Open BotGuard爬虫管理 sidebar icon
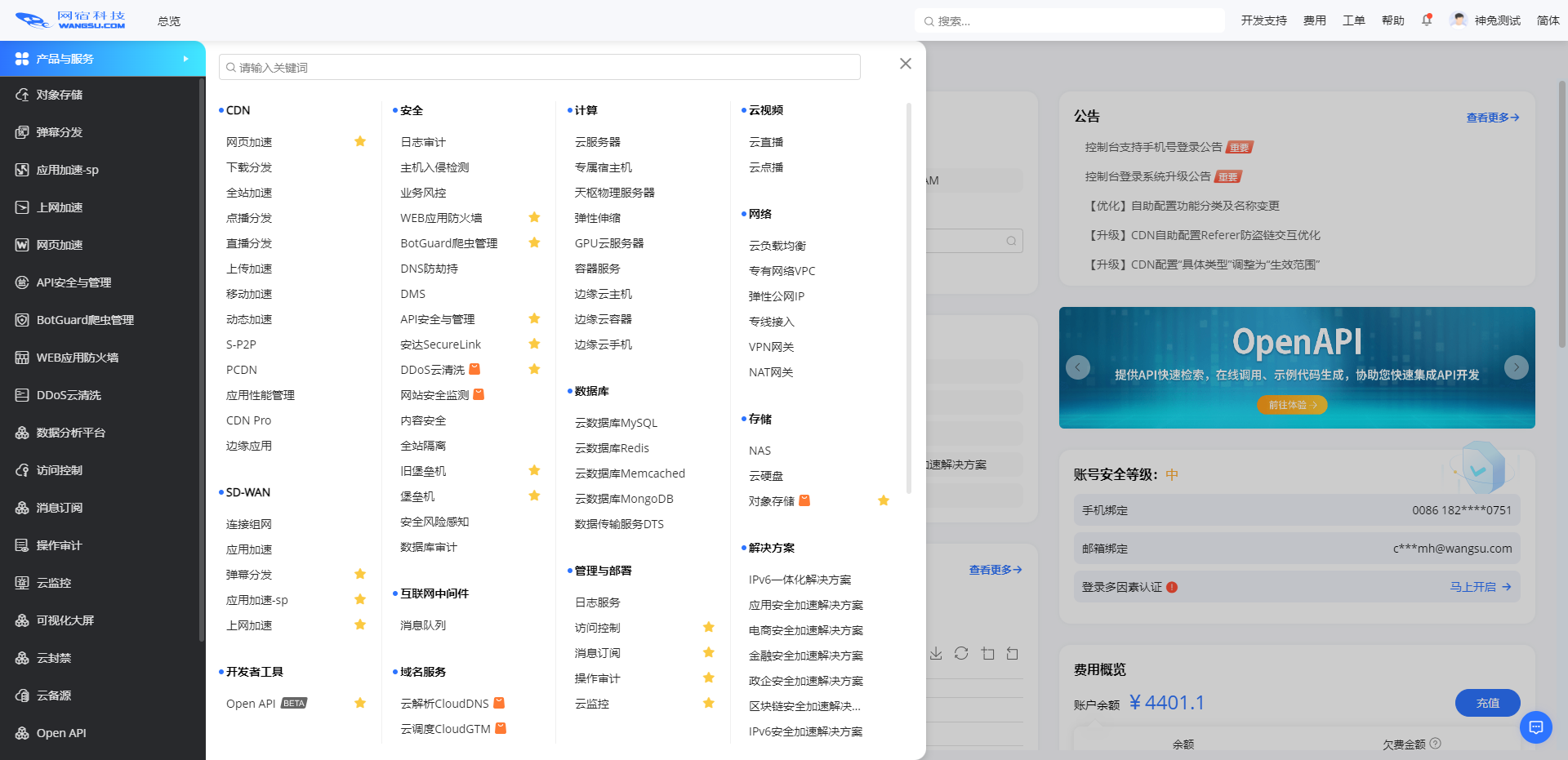Image resolution: width=1568 pixels, height=760 pixels. [x=22, y=320]
